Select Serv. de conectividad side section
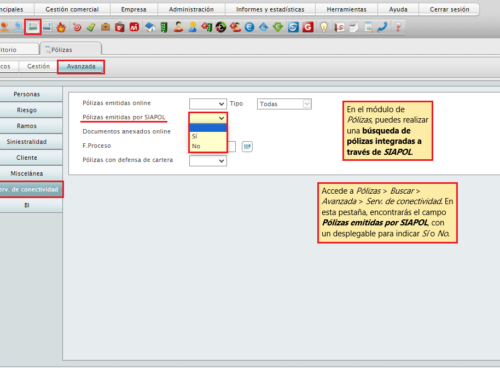This screenshot has height=383, width=500. point(31,189)
